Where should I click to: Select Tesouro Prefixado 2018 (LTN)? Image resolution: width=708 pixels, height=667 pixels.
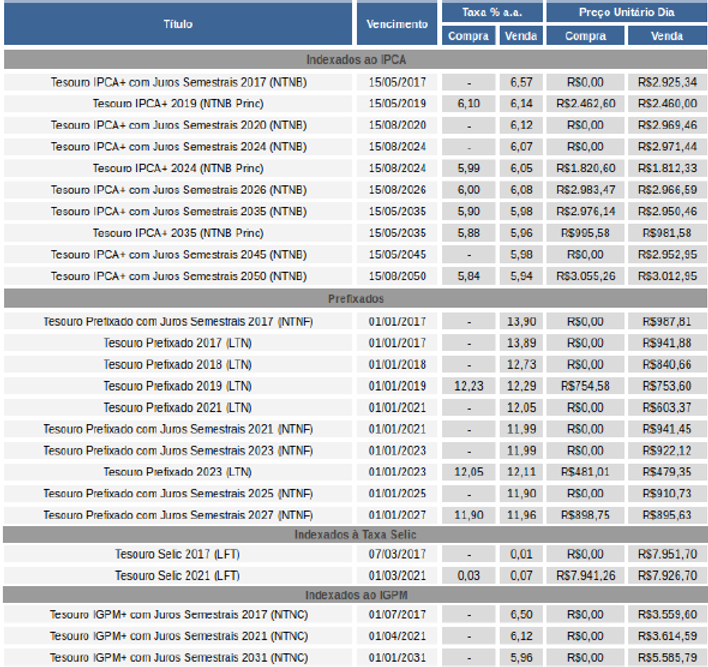(x=178, y=364)
